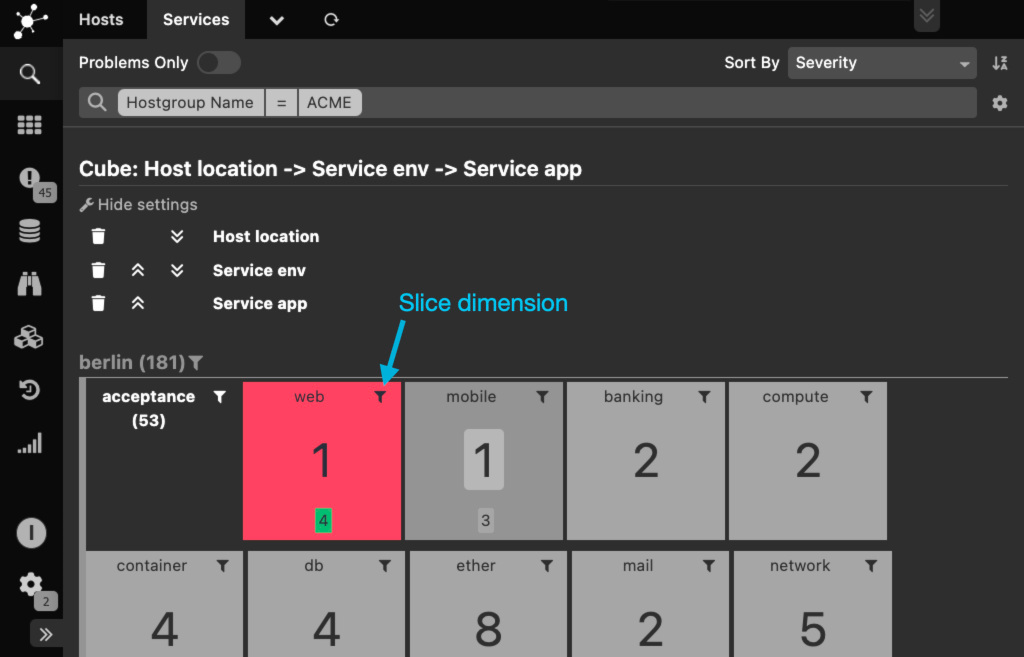Click the ether tile count 8
The image size is (1024, 657).
coord(488,630)
